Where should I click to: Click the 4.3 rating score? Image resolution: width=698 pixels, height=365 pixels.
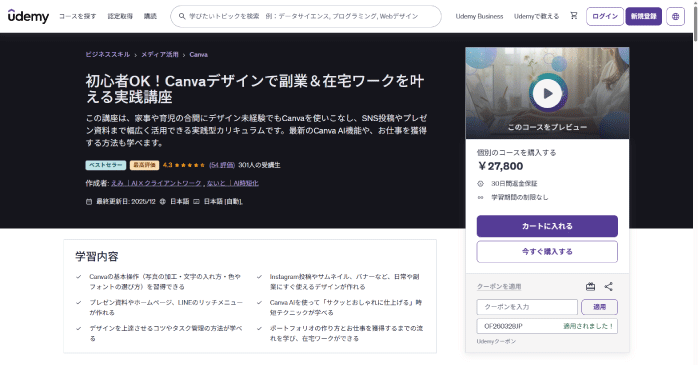point(167,165)
